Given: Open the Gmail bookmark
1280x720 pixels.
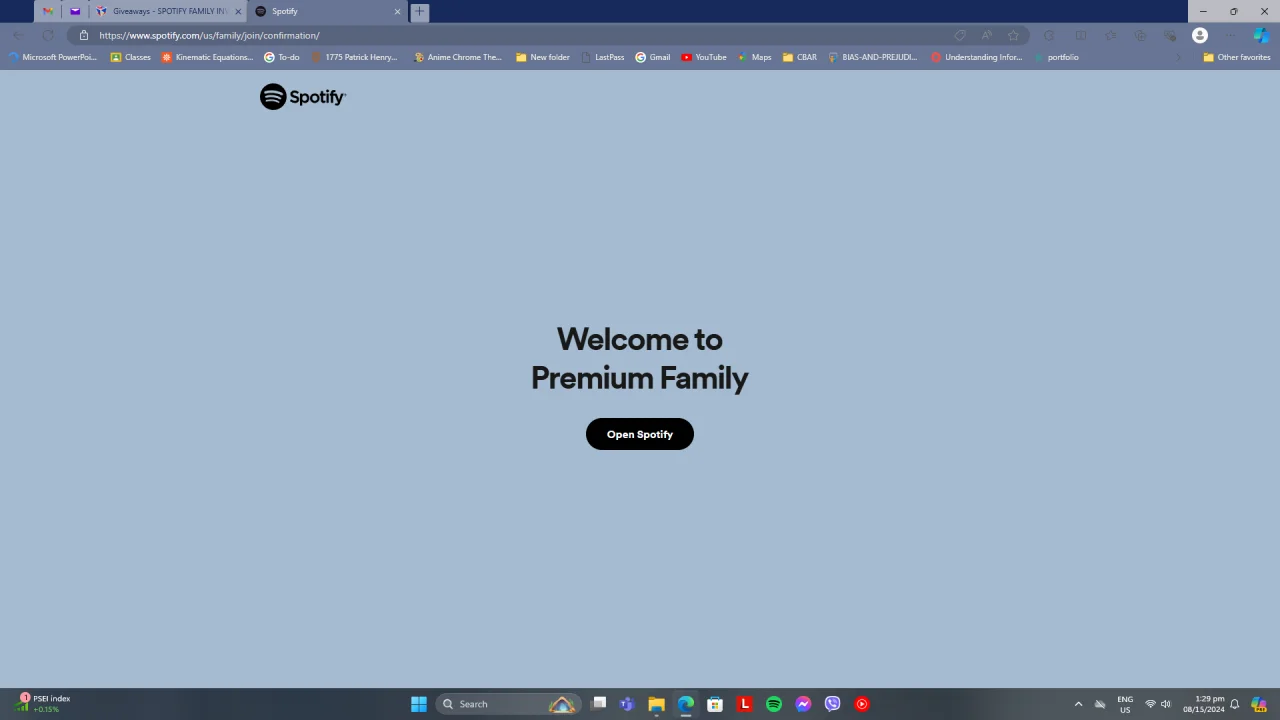Looking at the screenshot, I should pyautogui.click(x=653, y=57).
